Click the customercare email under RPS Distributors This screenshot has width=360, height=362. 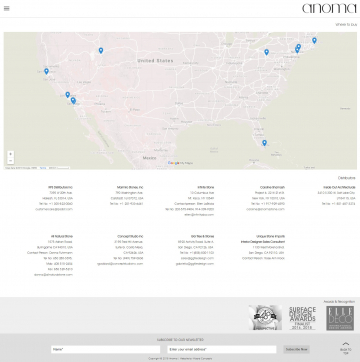tap(54, 209)
